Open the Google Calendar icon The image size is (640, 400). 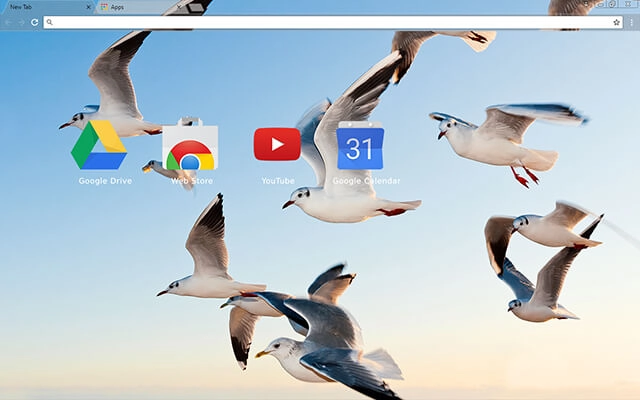[360, 145]
